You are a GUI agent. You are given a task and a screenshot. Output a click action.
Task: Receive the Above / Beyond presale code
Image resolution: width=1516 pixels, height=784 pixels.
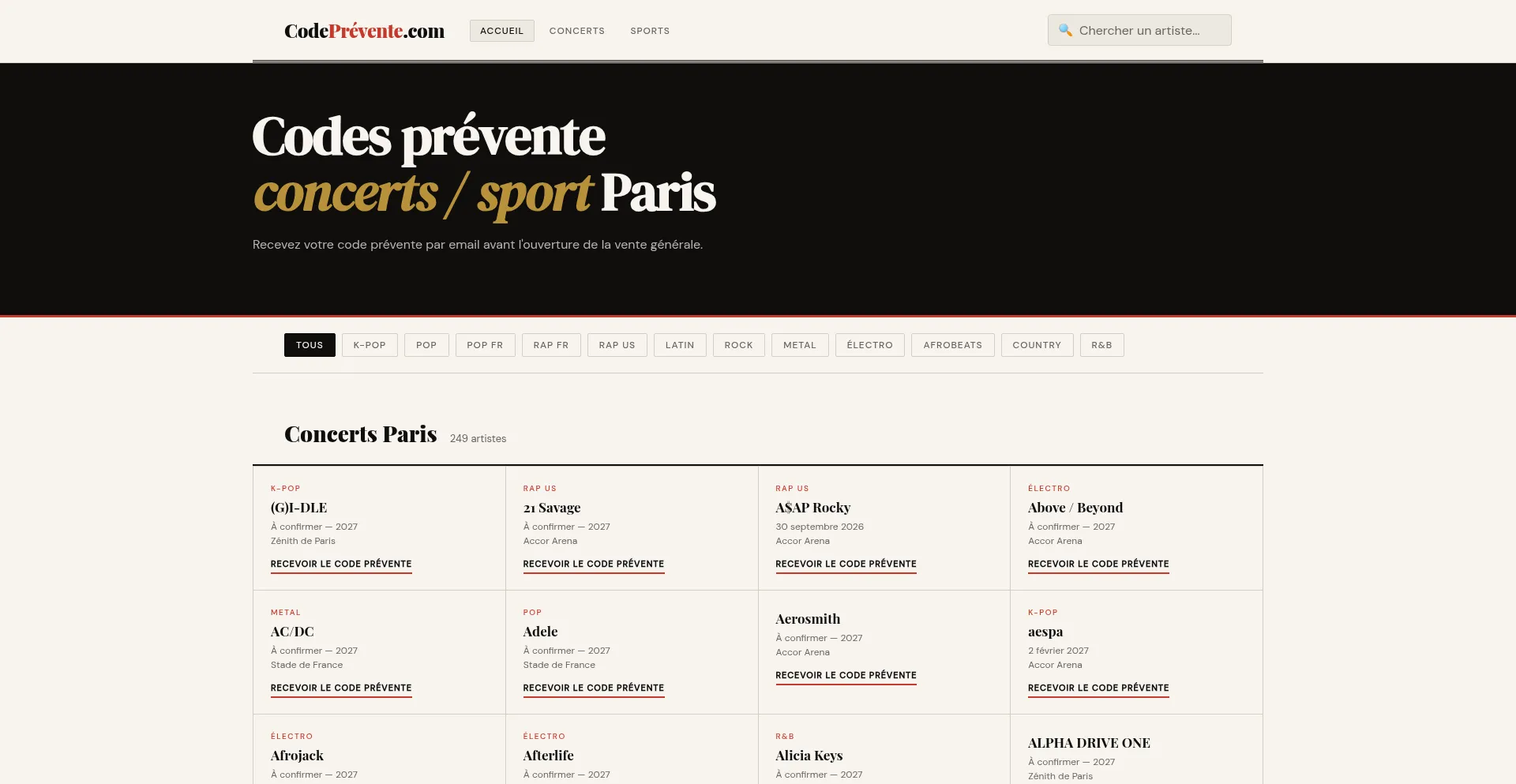click(1098, 565)
